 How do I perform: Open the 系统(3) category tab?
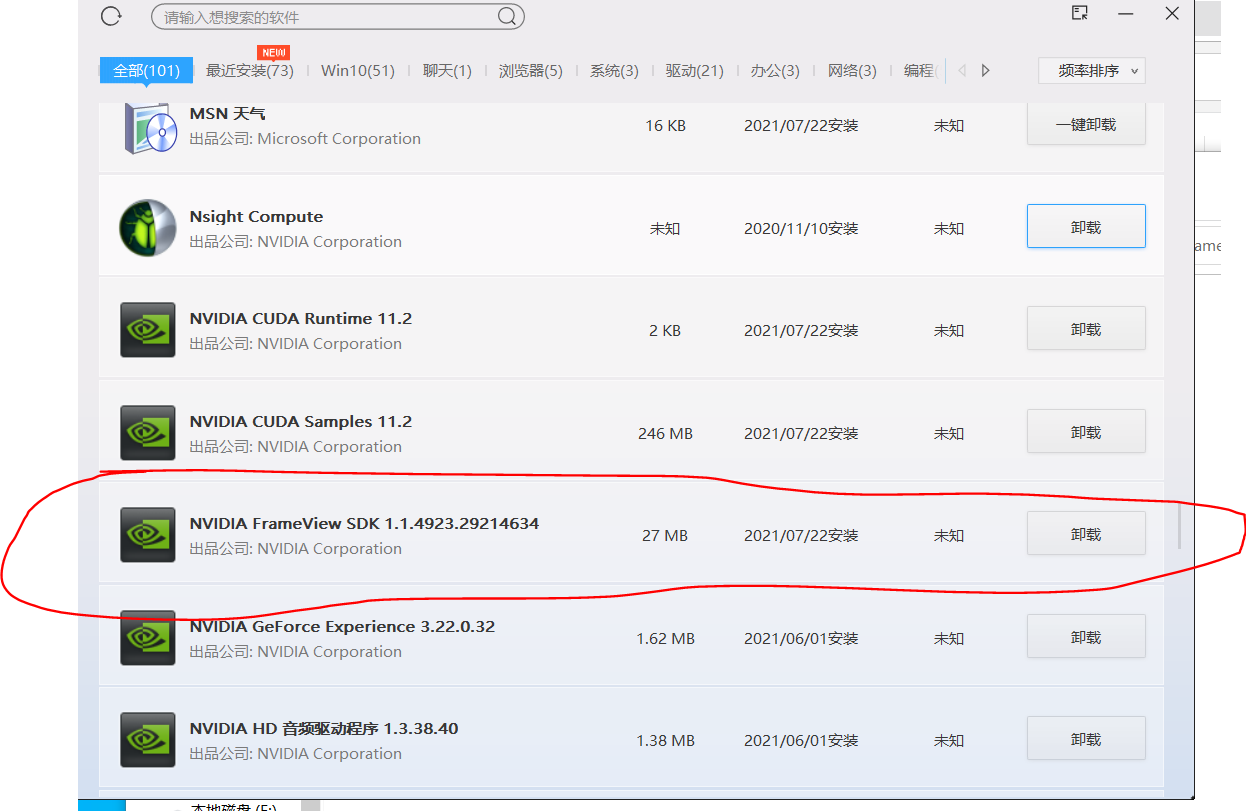[x=614, y=71]
